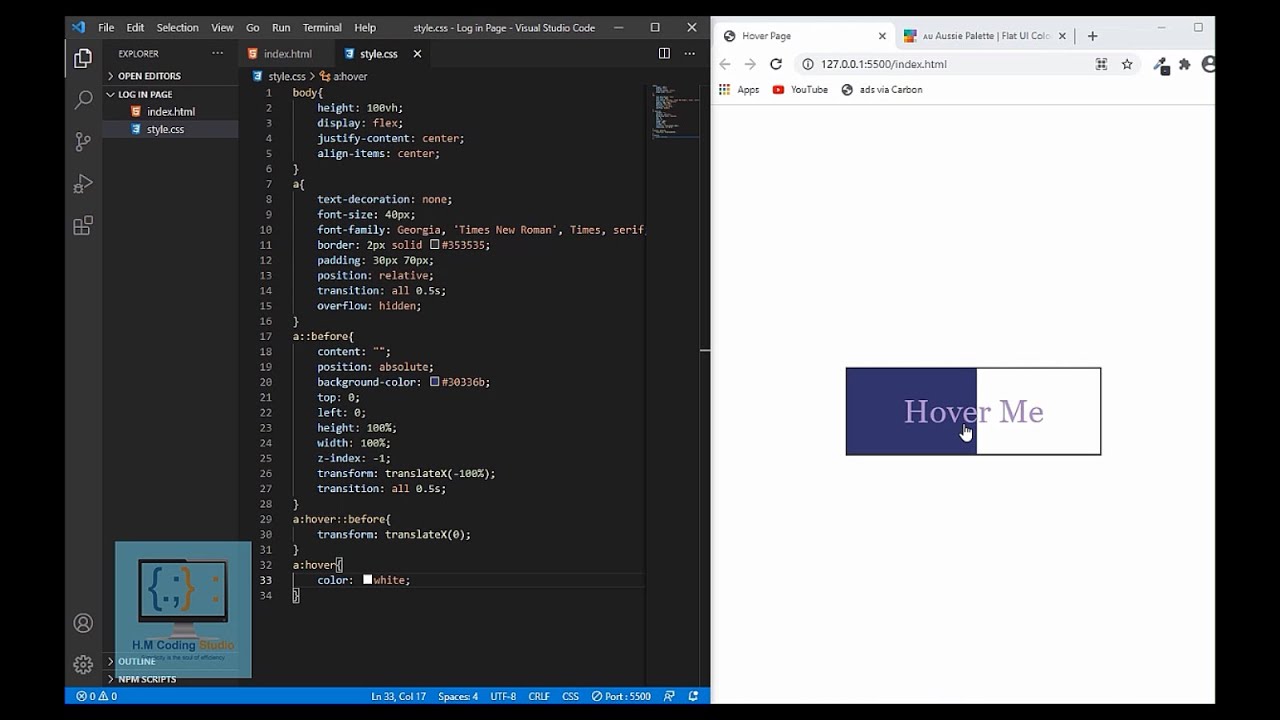Open ads via Carbon bookmark
The image size is (1280, 720).
pyautogui.click(x=882, y=90)
